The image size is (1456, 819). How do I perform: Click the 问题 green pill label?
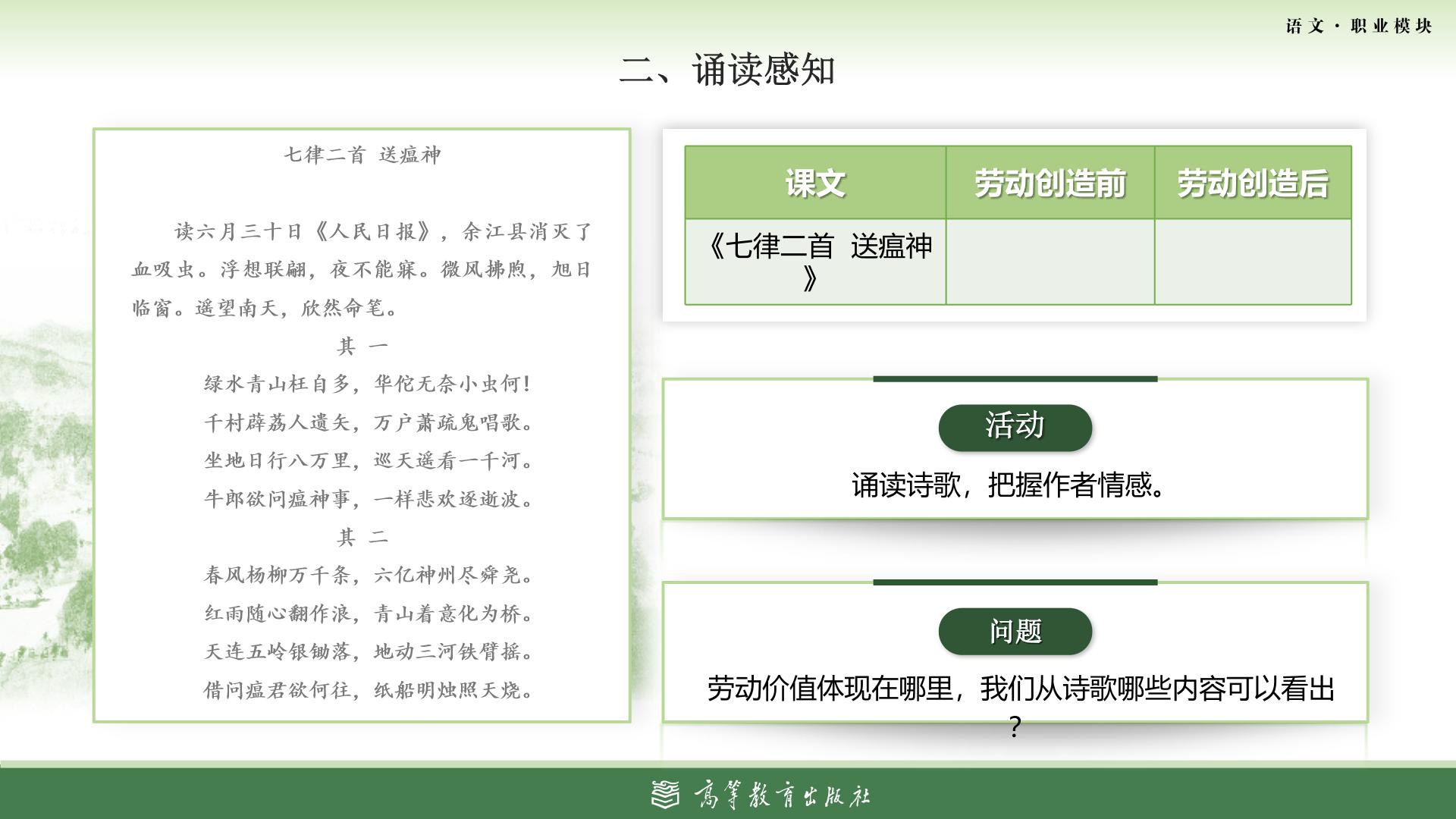[1015, 631]
